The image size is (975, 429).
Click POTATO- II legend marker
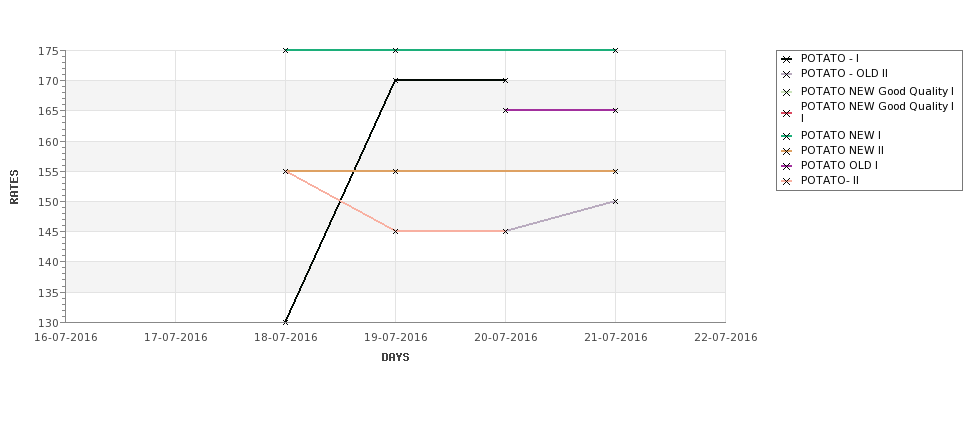787,182
